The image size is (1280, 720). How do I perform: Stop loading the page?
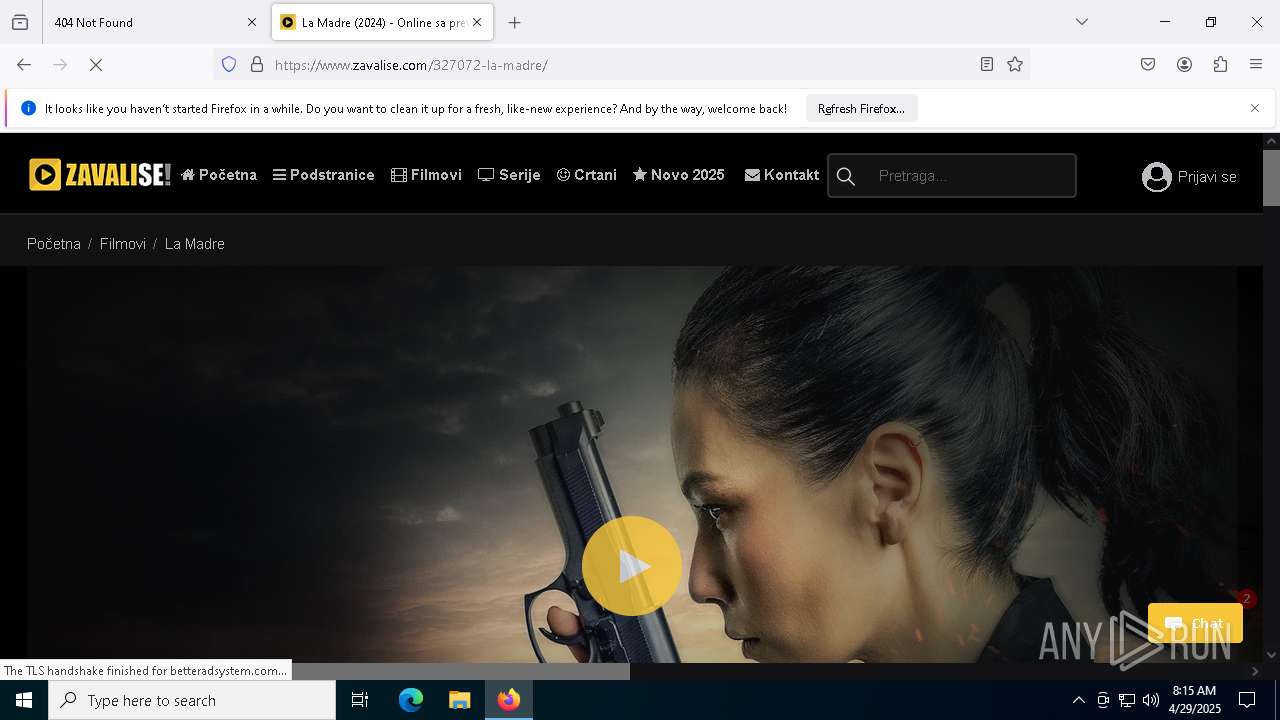(x=96, y=64)
